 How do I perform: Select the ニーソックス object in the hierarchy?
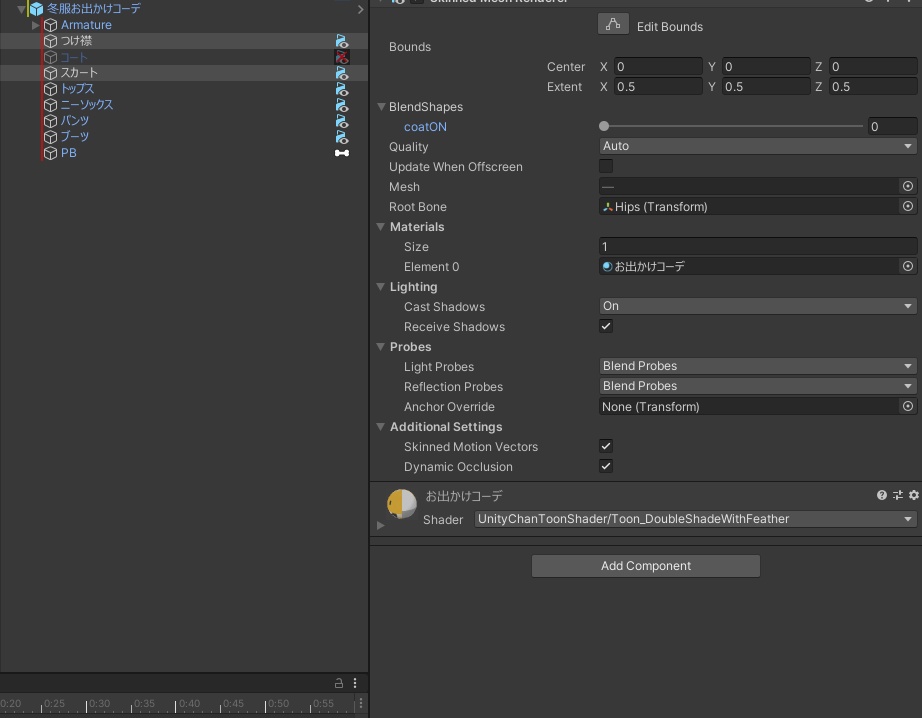pos(86,105)
